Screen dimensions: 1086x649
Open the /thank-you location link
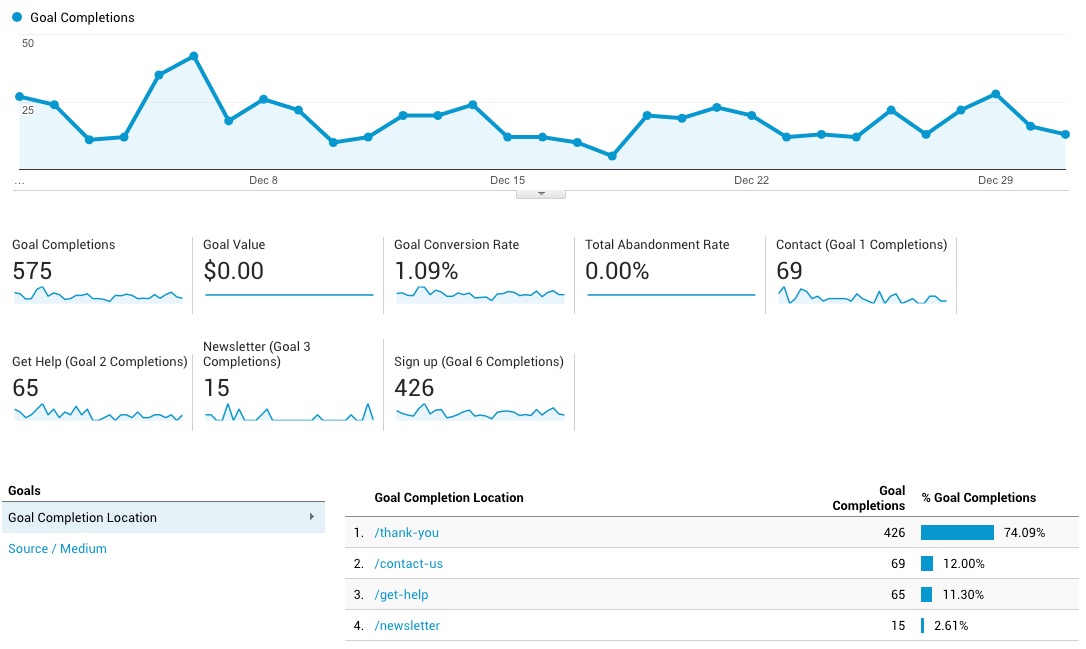(x=407, y=533)
